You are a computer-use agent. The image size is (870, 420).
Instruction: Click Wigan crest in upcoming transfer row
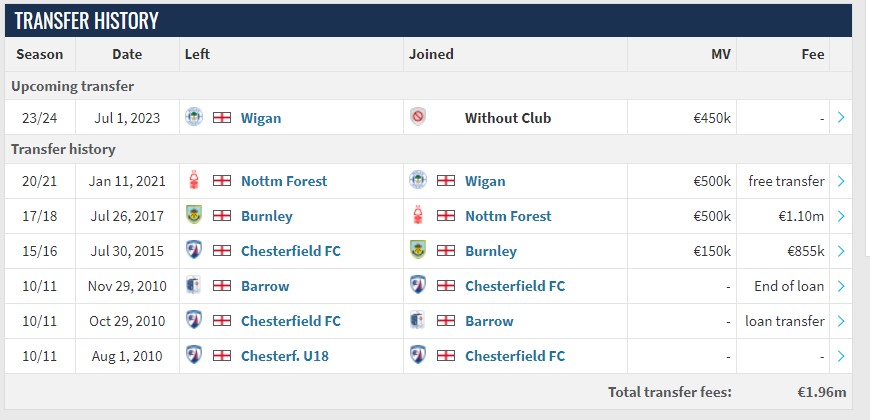(194, 117)
